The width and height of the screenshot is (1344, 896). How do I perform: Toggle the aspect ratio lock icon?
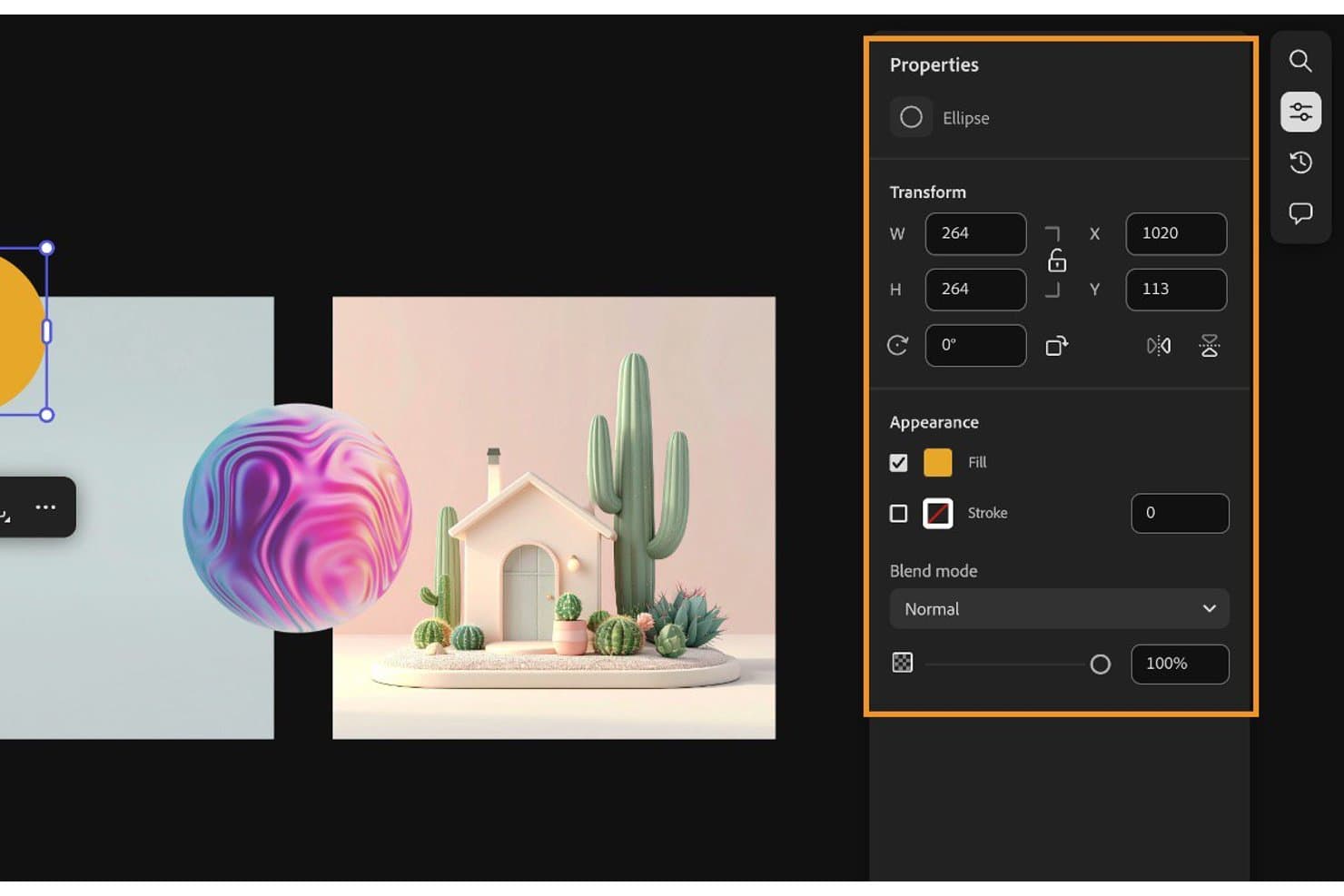[1056, 261]
